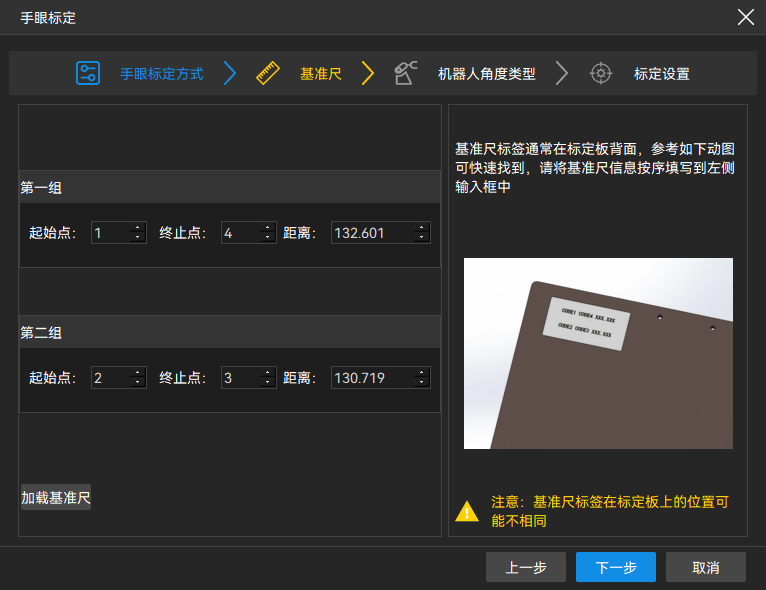This screenshot has height=590, width=766.
Task: Select the 机器人角度类型 step label
Action: (x=486, y=74)
